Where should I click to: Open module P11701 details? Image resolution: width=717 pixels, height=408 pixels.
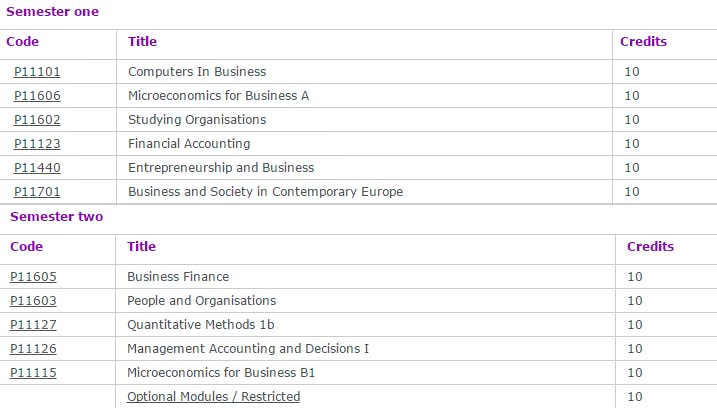pyautogui.click(x=37, y=192)
